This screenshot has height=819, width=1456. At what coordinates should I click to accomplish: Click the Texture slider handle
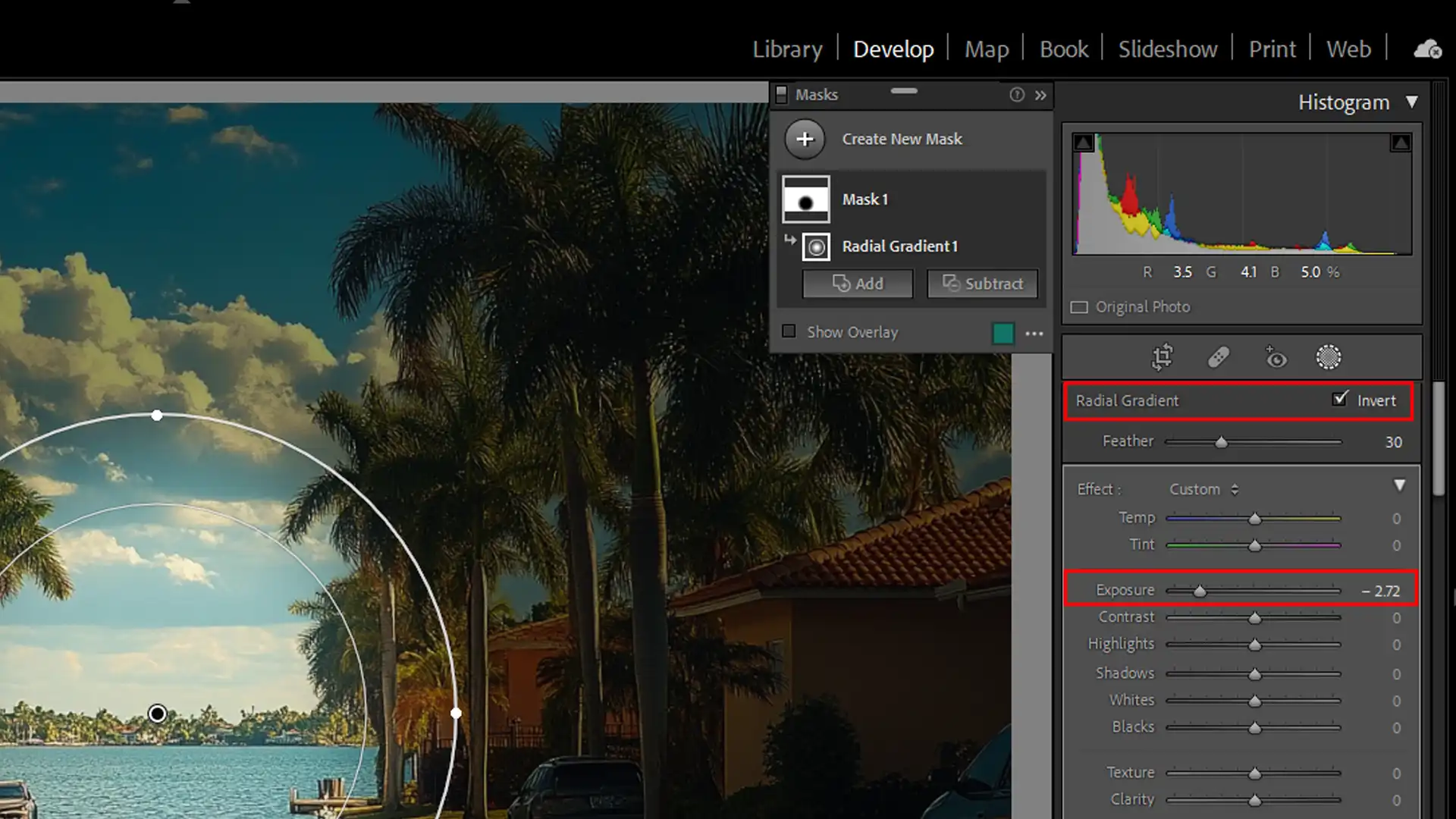[1255, 773]
